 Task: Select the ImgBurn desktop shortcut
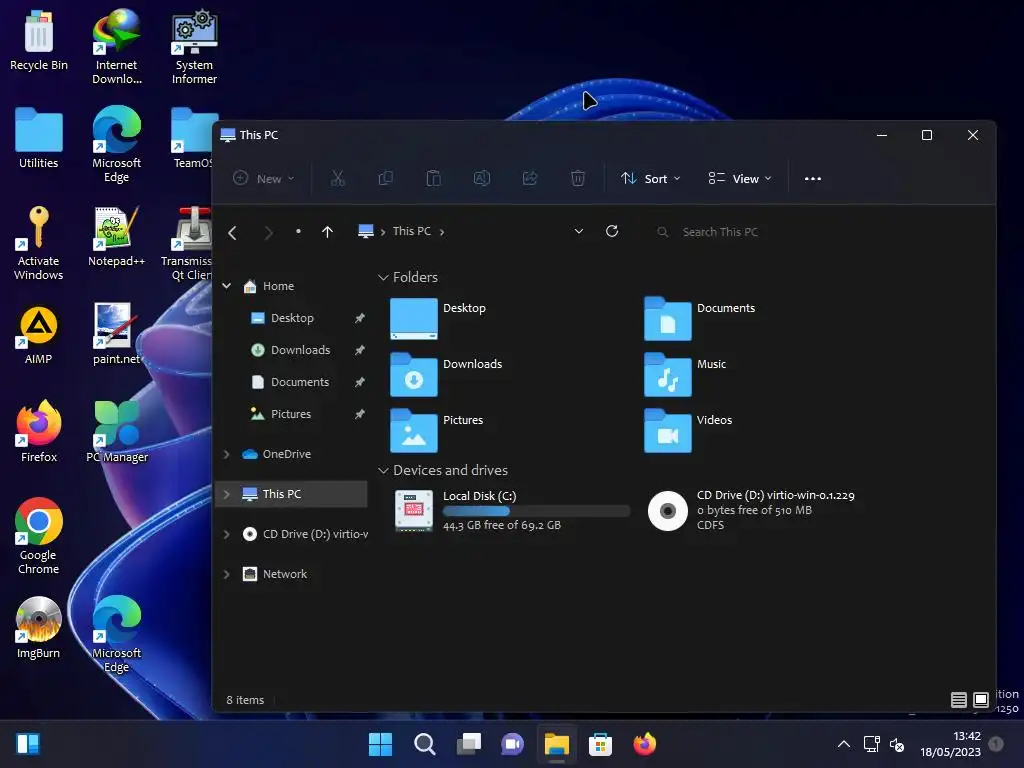click(39, 628)
